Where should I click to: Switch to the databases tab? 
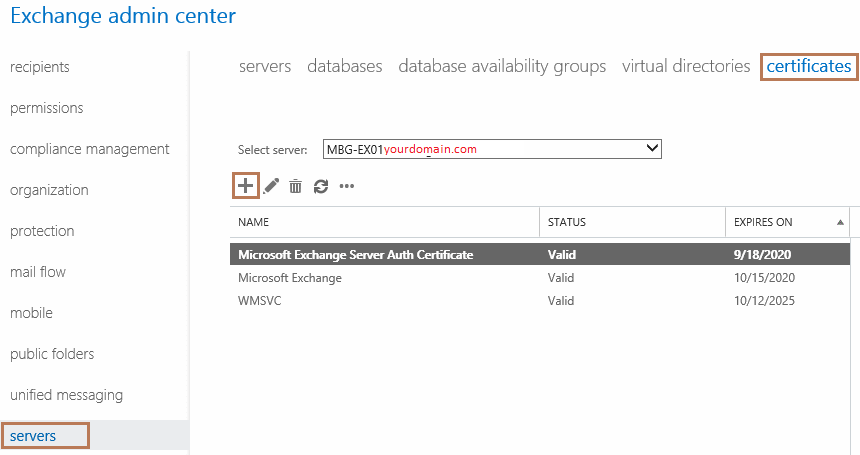click(x=344, y=66)
